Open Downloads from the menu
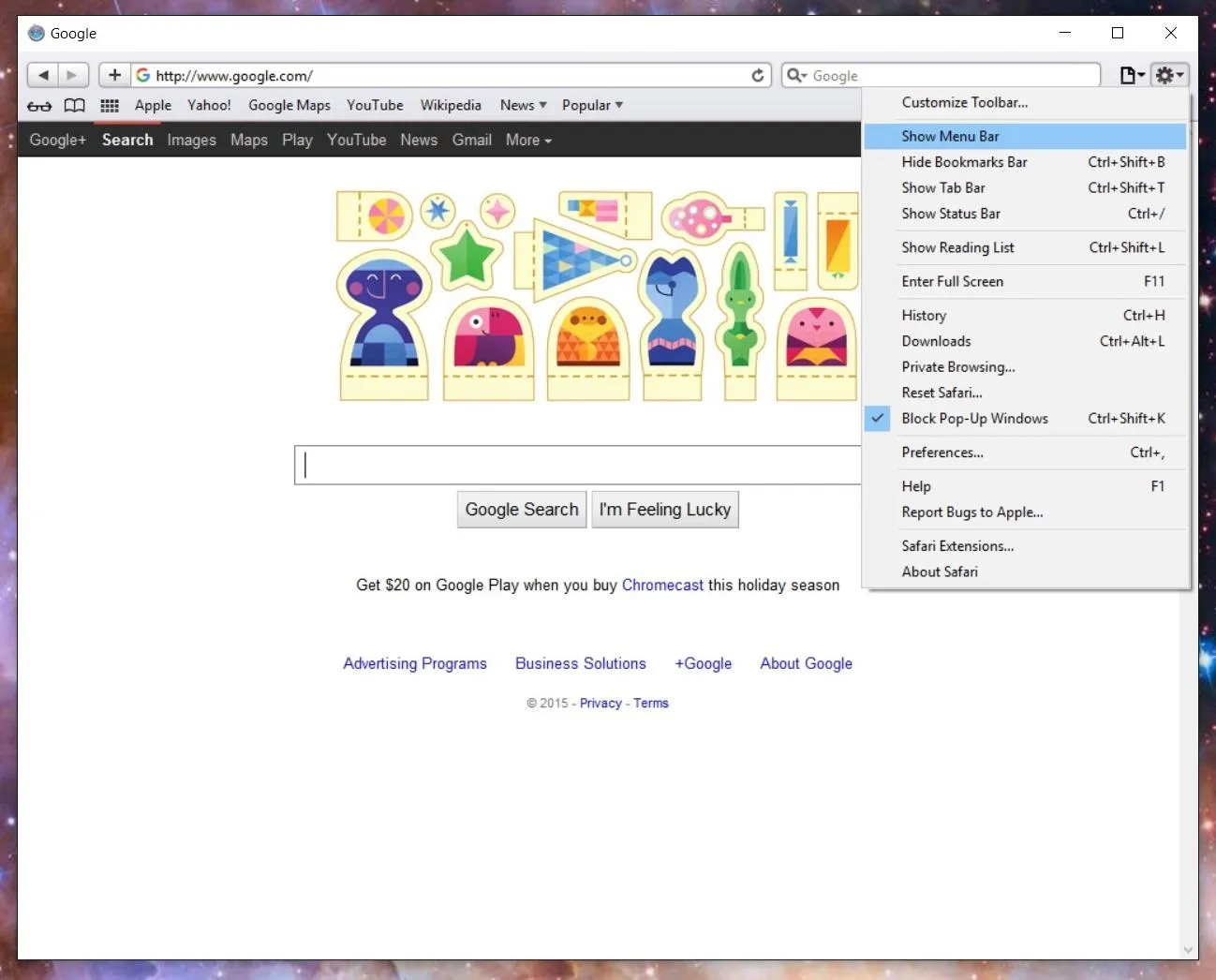This screenshot has height=980, width=1216. pyautogui.click(x=1026, y=341)
